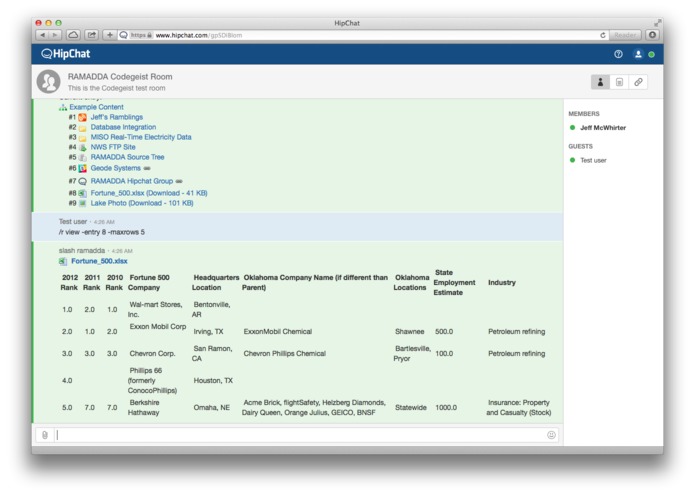Click the HipChat logo in header
This screenshot has height=494, width=695.
pos(66,54)
